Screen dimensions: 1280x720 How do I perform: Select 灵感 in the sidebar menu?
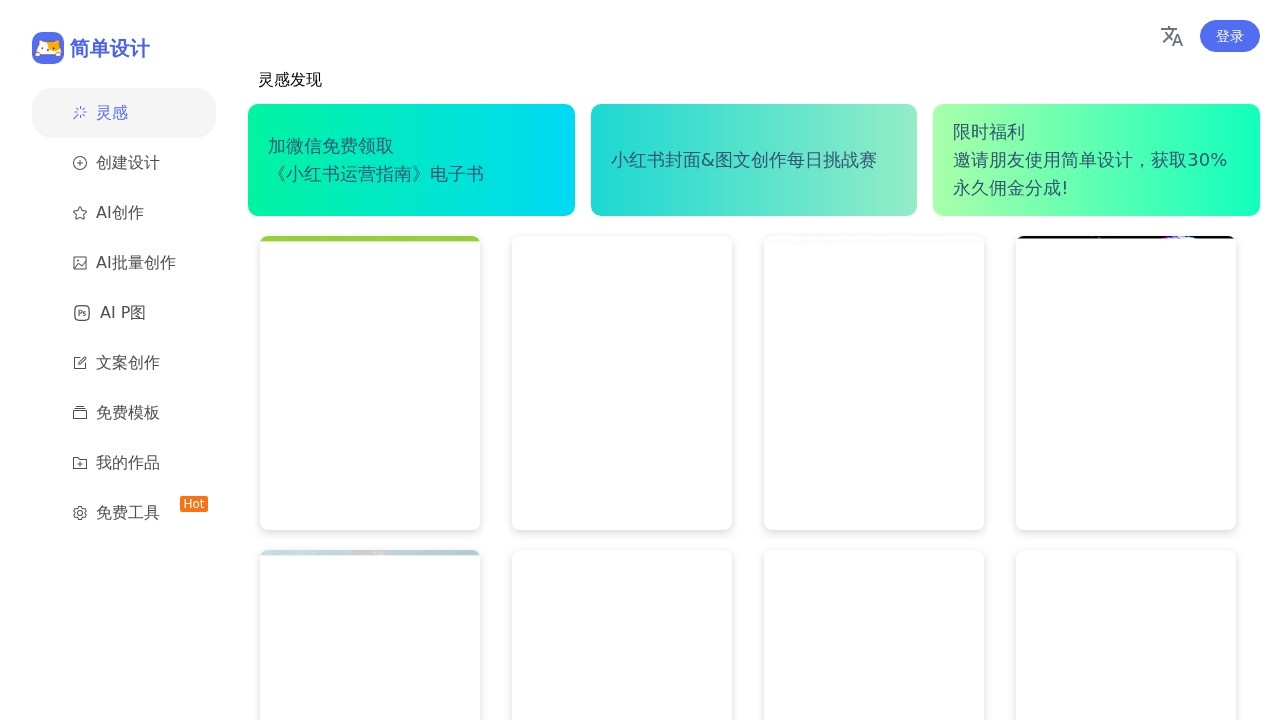click(x=112, y=113)
